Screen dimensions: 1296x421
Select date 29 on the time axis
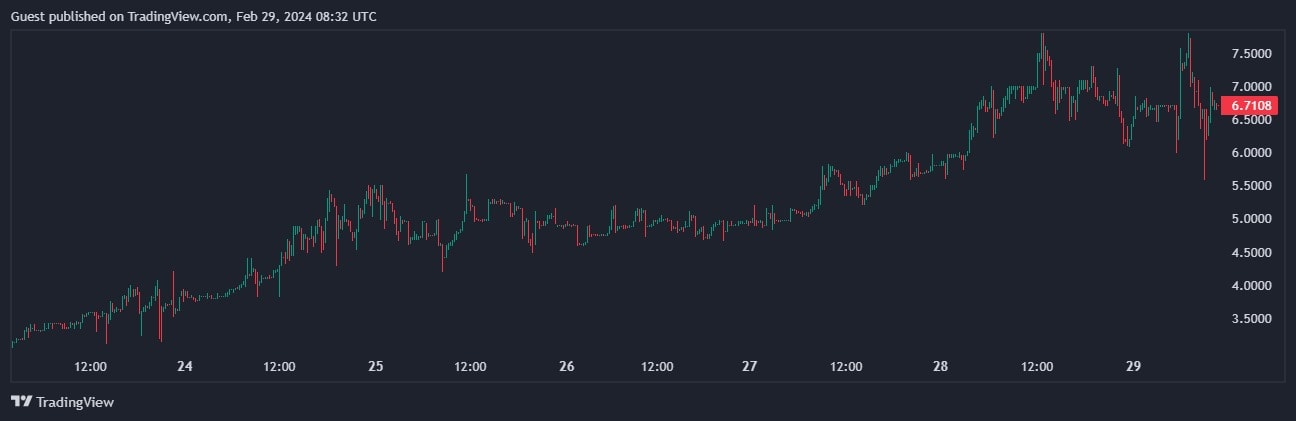pos(1133,367)
